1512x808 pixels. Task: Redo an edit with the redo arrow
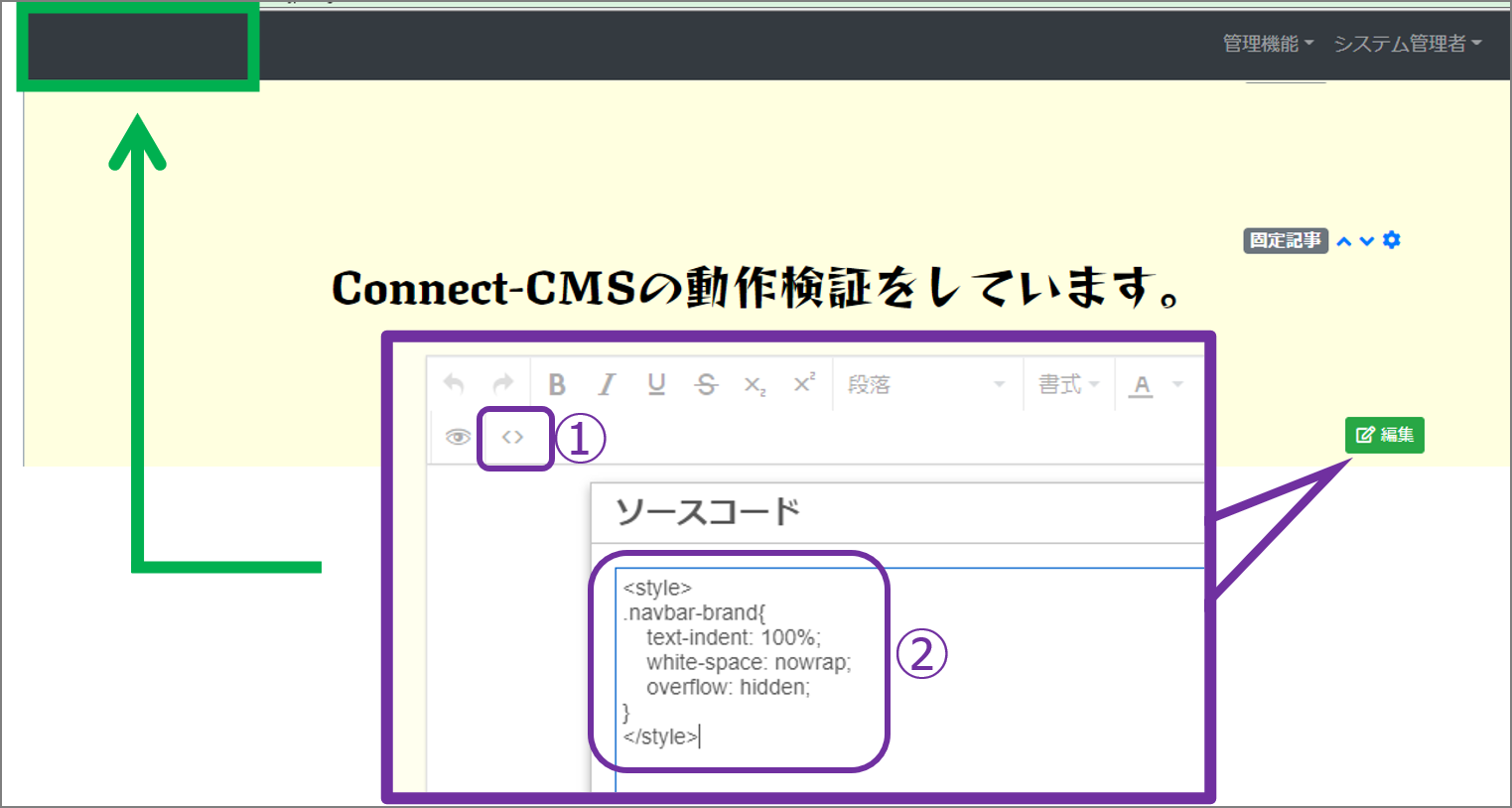pyautogui.click(x=504, y=383)
